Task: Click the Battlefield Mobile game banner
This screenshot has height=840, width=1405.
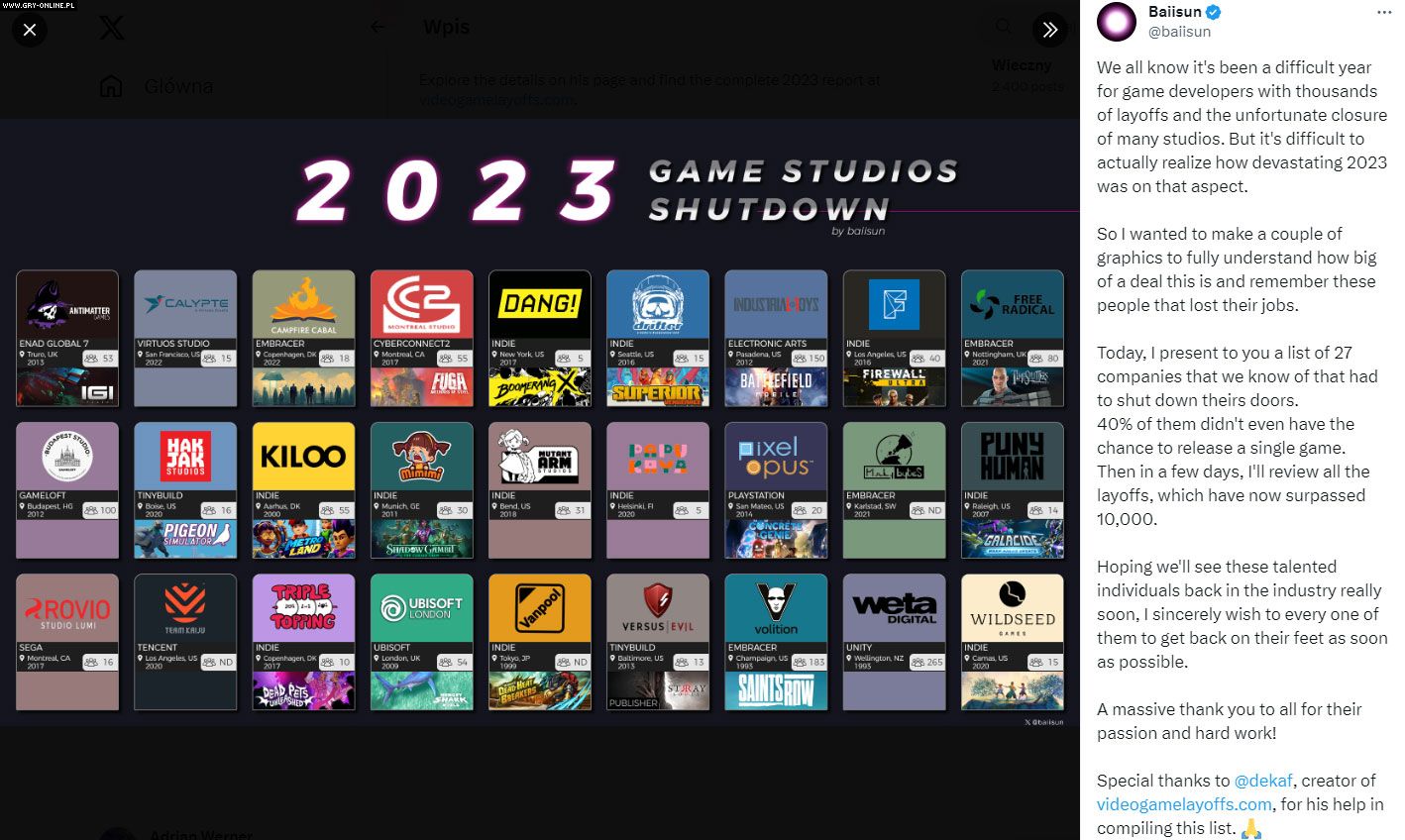Action: pyautogui.click(x=776, y=386)
